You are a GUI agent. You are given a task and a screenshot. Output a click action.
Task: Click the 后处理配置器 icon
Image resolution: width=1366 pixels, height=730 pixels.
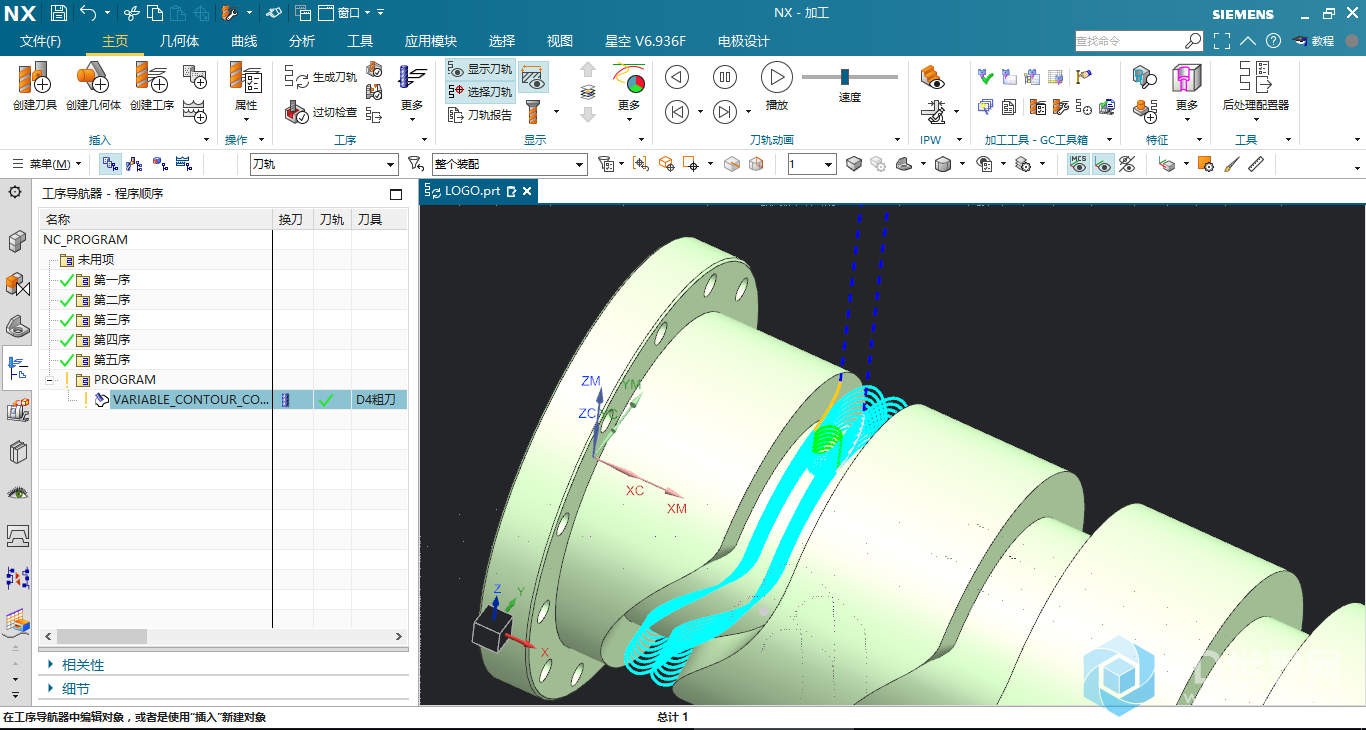coord(1255,86)
